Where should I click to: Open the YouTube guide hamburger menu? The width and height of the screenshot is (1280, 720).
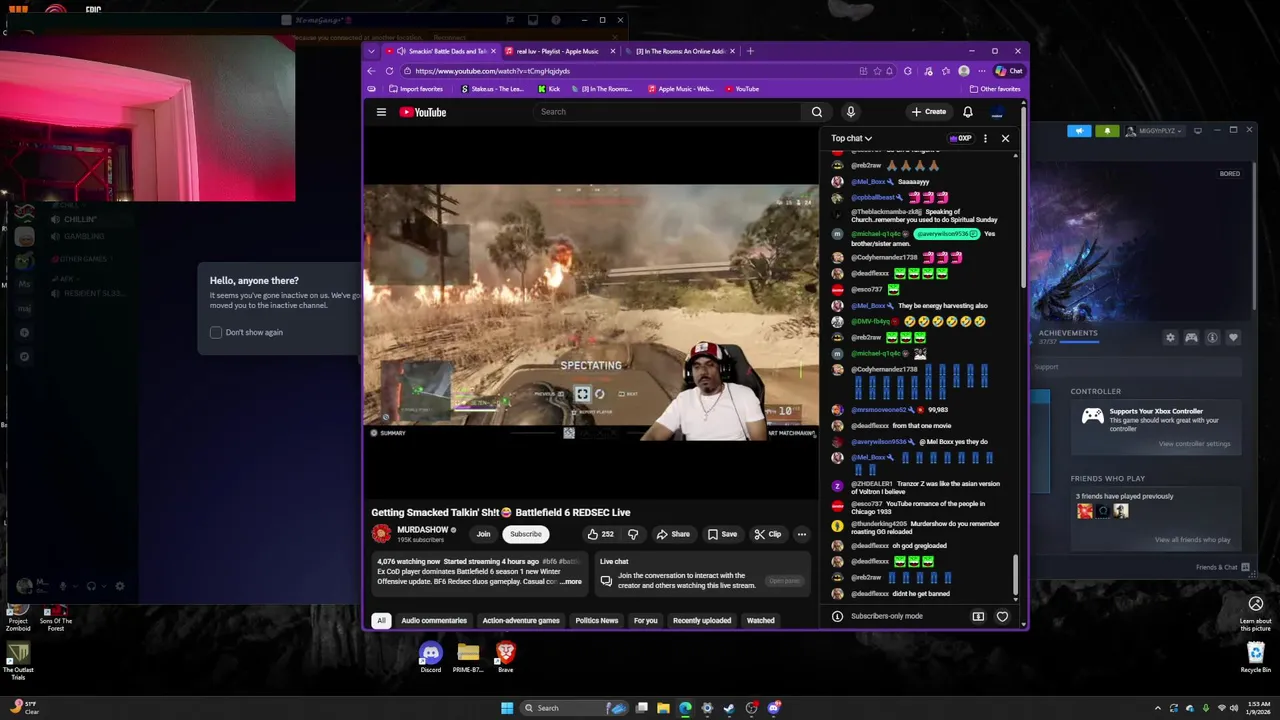tap(381, 112)
